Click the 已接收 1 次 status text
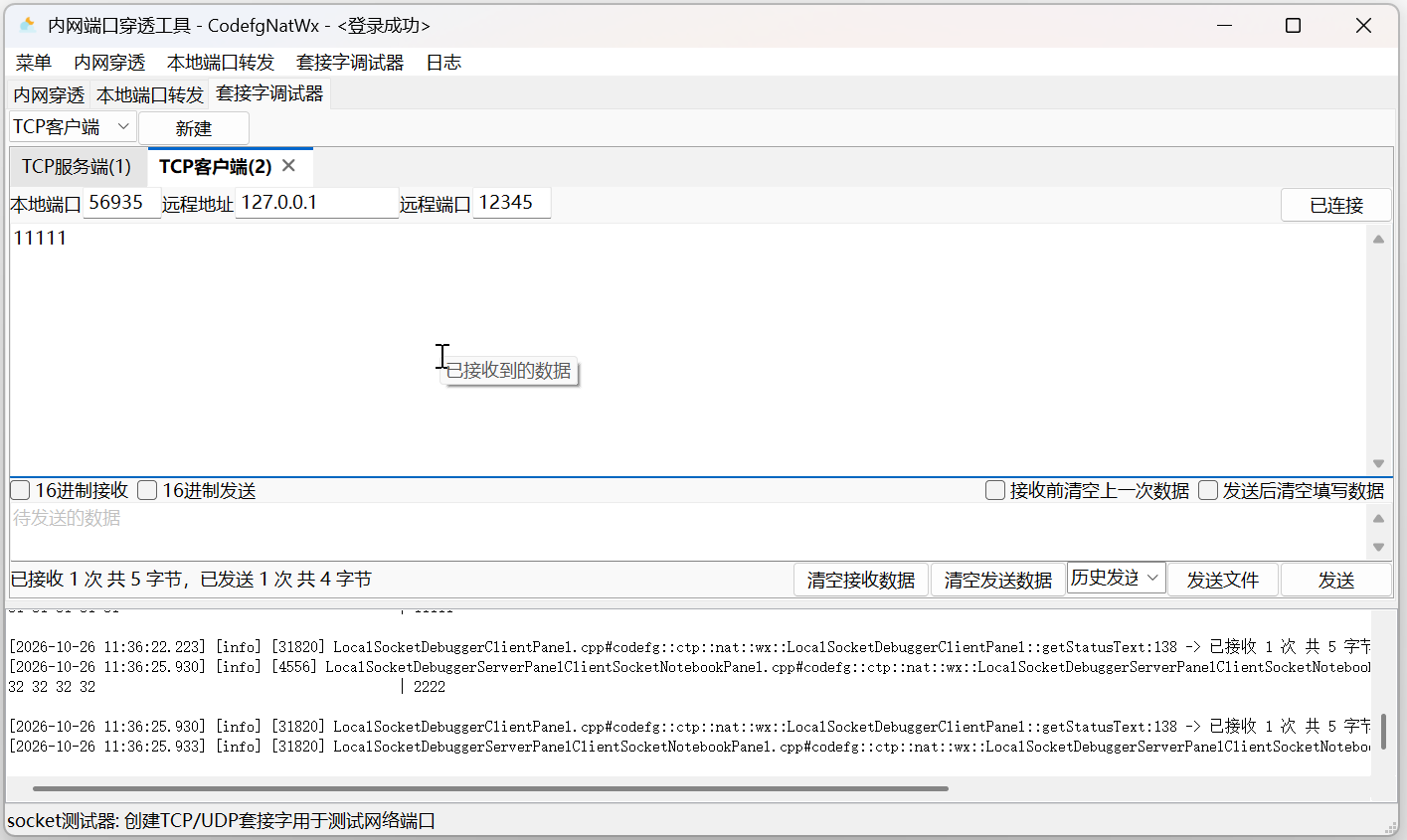Image resolution: width=1407 pixels, height=840 pixels. tap(191, 579)
